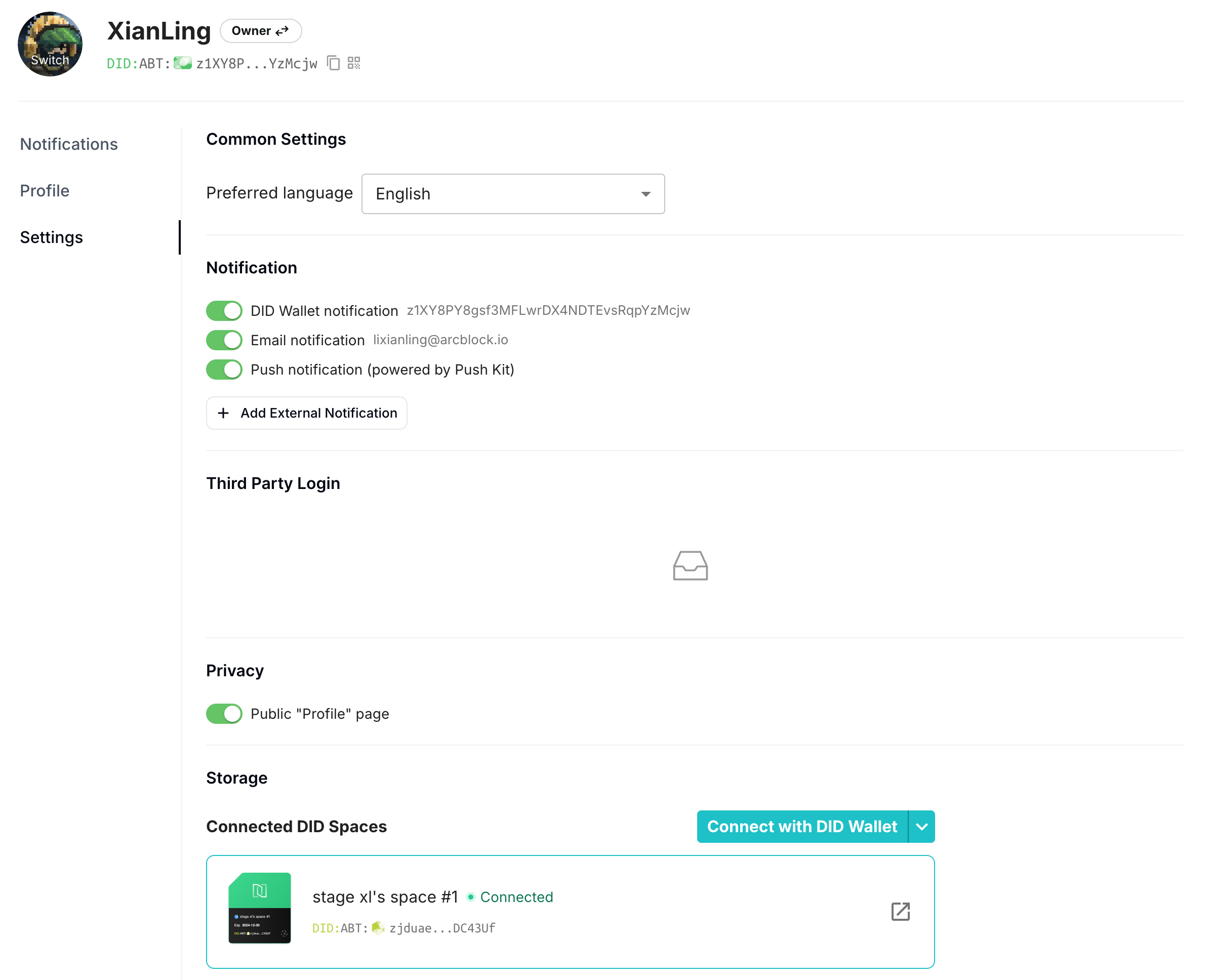Click Add External Notification button

(307, 413)
